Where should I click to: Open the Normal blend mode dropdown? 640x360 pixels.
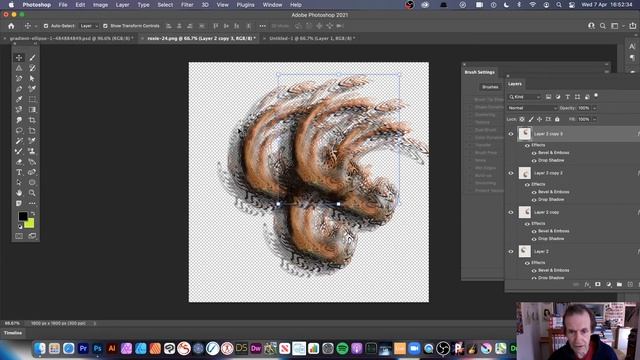click(532, 108)
